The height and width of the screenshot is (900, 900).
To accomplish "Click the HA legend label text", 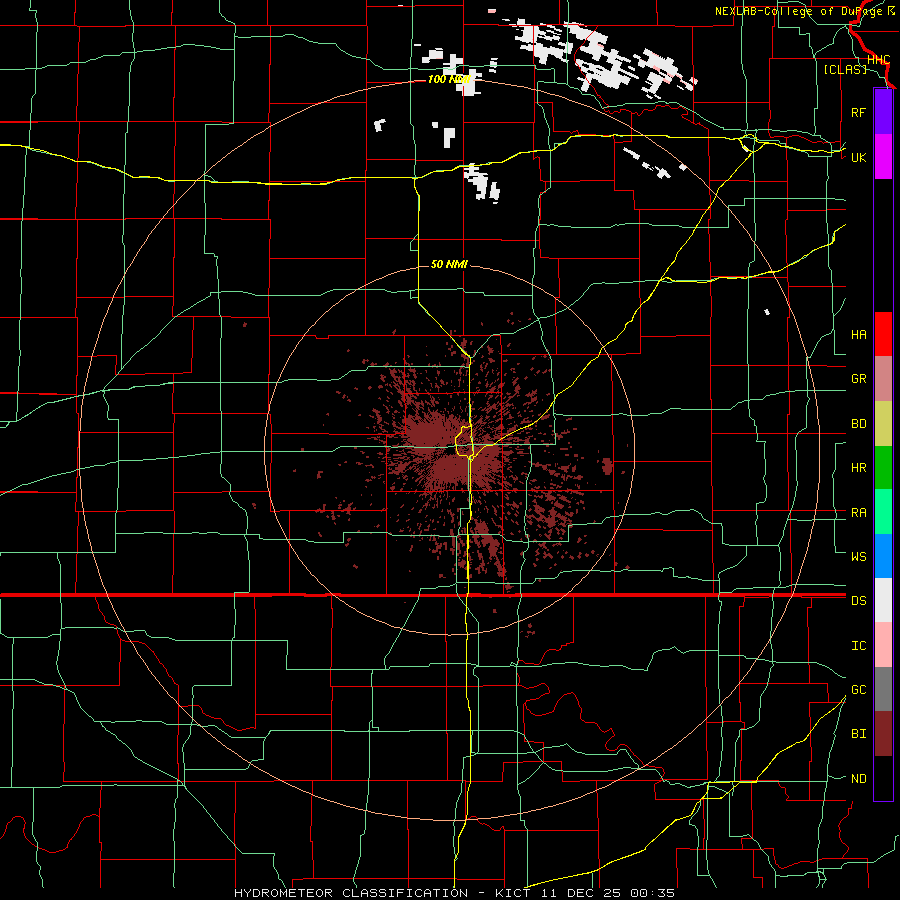I will [858, 334].
